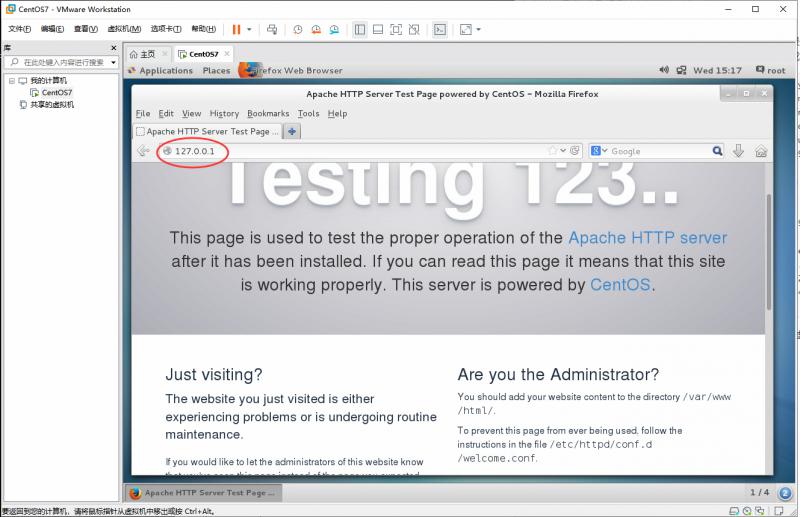Click the library search input field
This screenshot has height=517, width=800.
click(x=61, y=62)
